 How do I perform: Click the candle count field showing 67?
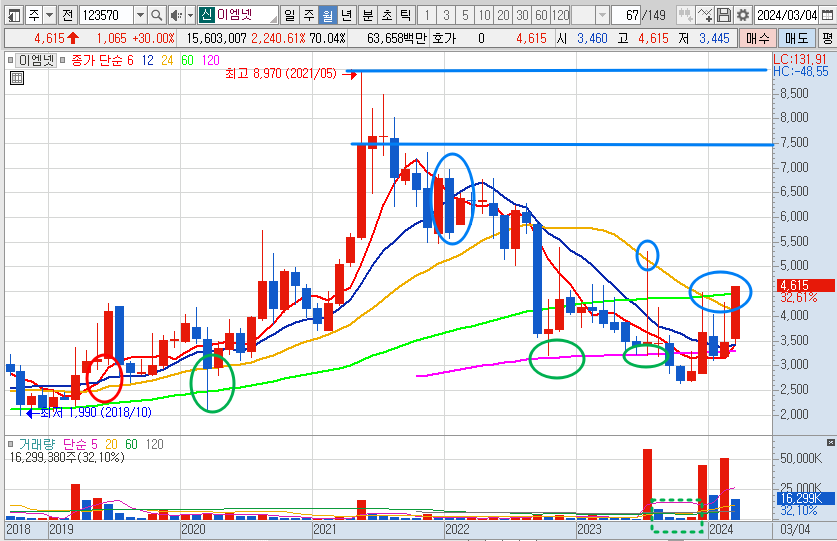628,15
